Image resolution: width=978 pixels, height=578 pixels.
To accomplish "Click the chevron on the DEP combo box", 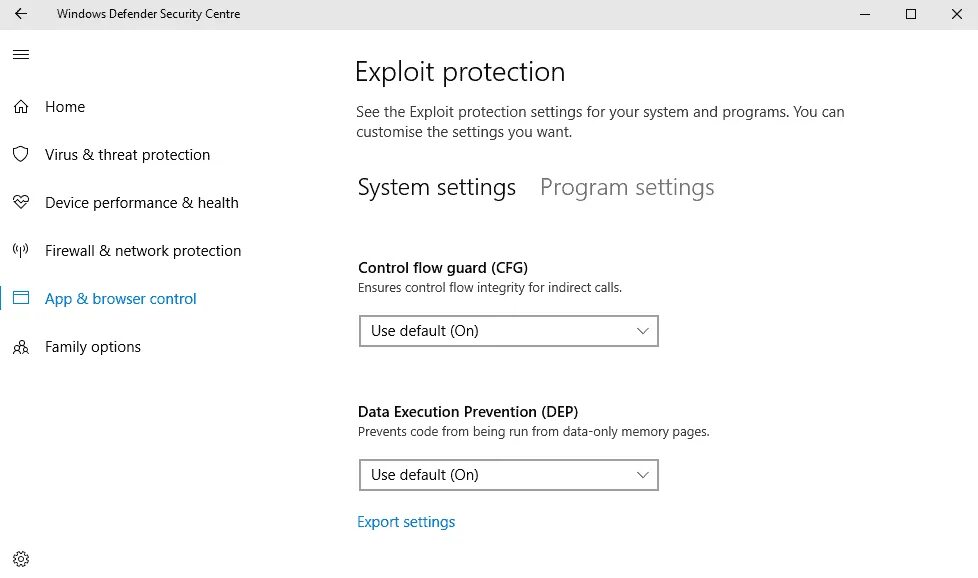I will [643, 475].
